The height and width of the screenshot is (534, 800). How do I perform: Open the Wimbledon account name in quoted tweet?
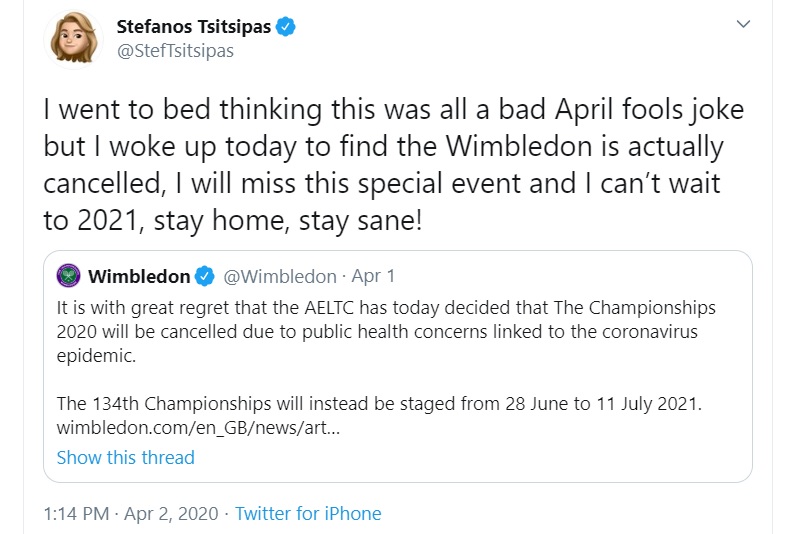[139, 276]
